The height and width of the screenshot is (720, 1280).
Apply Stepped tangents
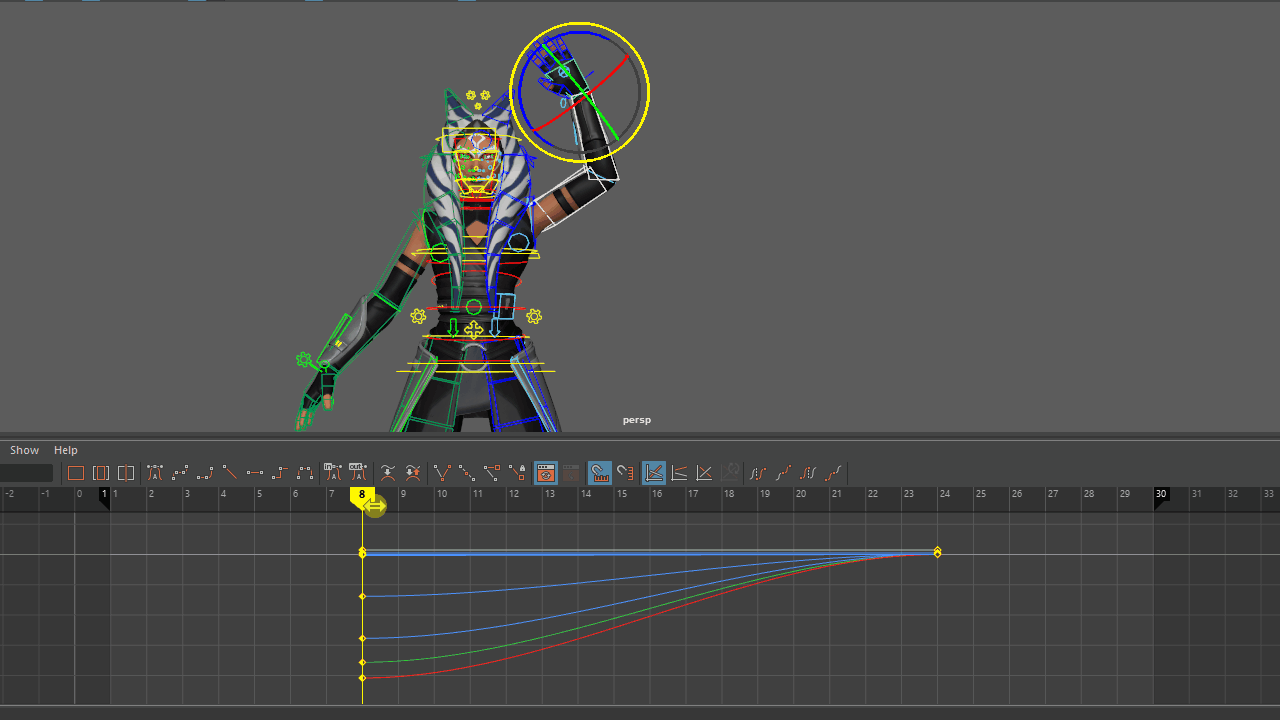[280, 473]
